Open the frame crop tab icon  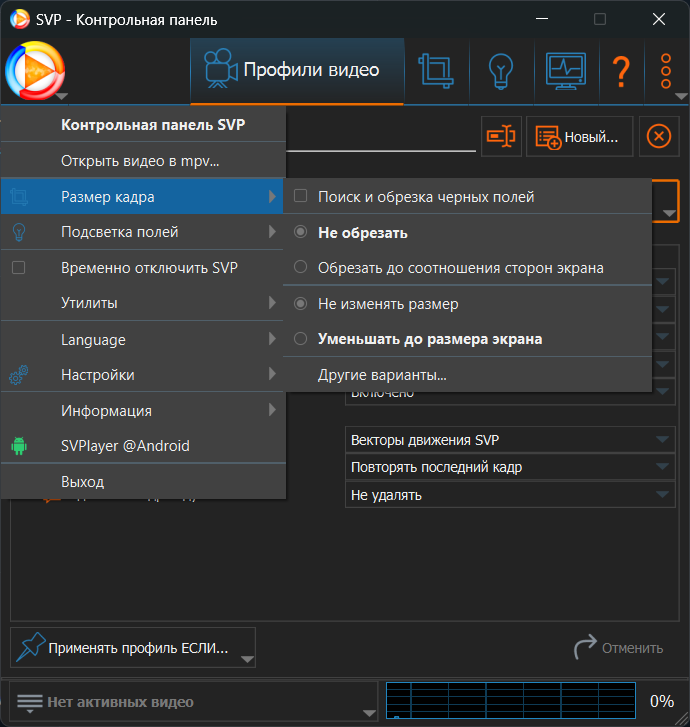(436, 71)
